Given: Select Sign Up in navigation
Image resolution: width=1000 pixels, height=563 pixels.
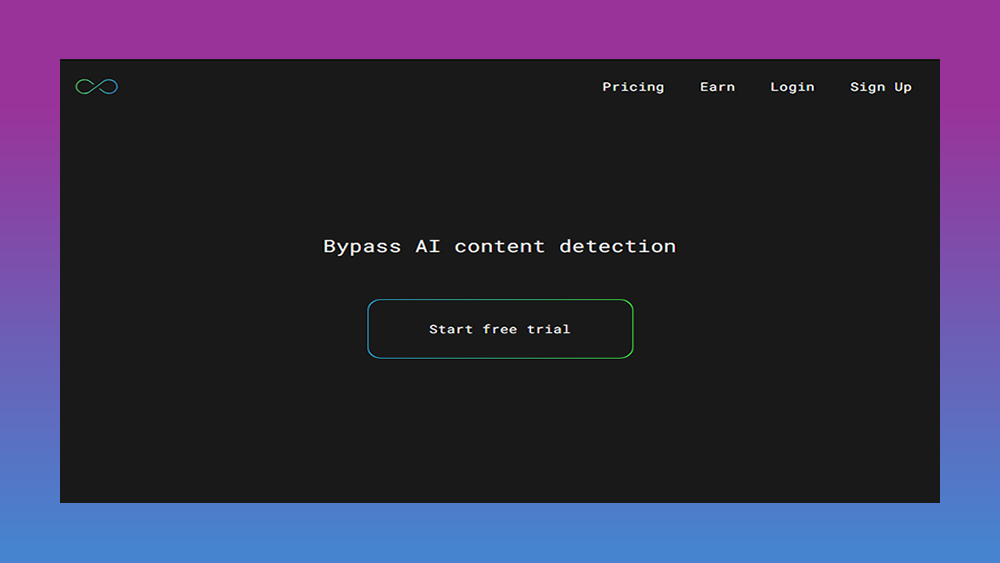Looking at the screenshot, I should click(x=881, y=87).
